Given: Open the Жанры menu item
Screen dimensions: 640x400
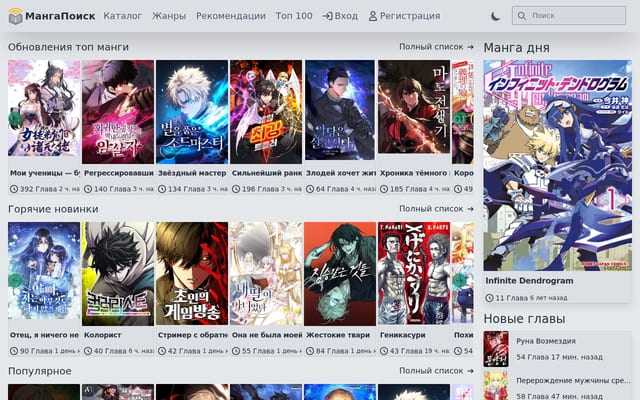Looking at the screenshot, I should (169, 16).
